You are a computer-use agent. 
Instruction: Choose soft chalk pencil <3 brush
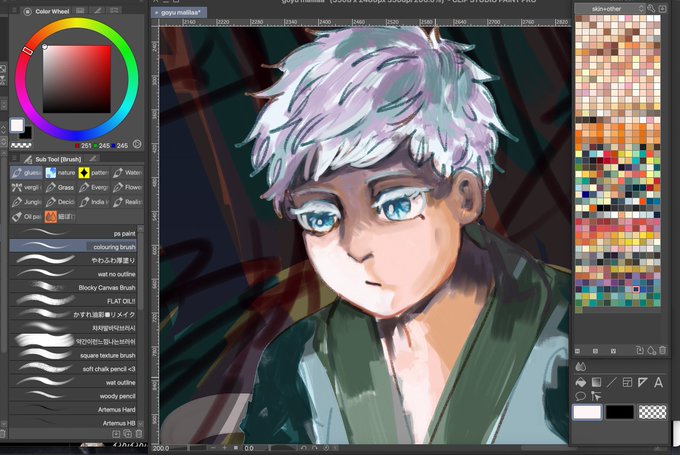(x=73, y=369)
